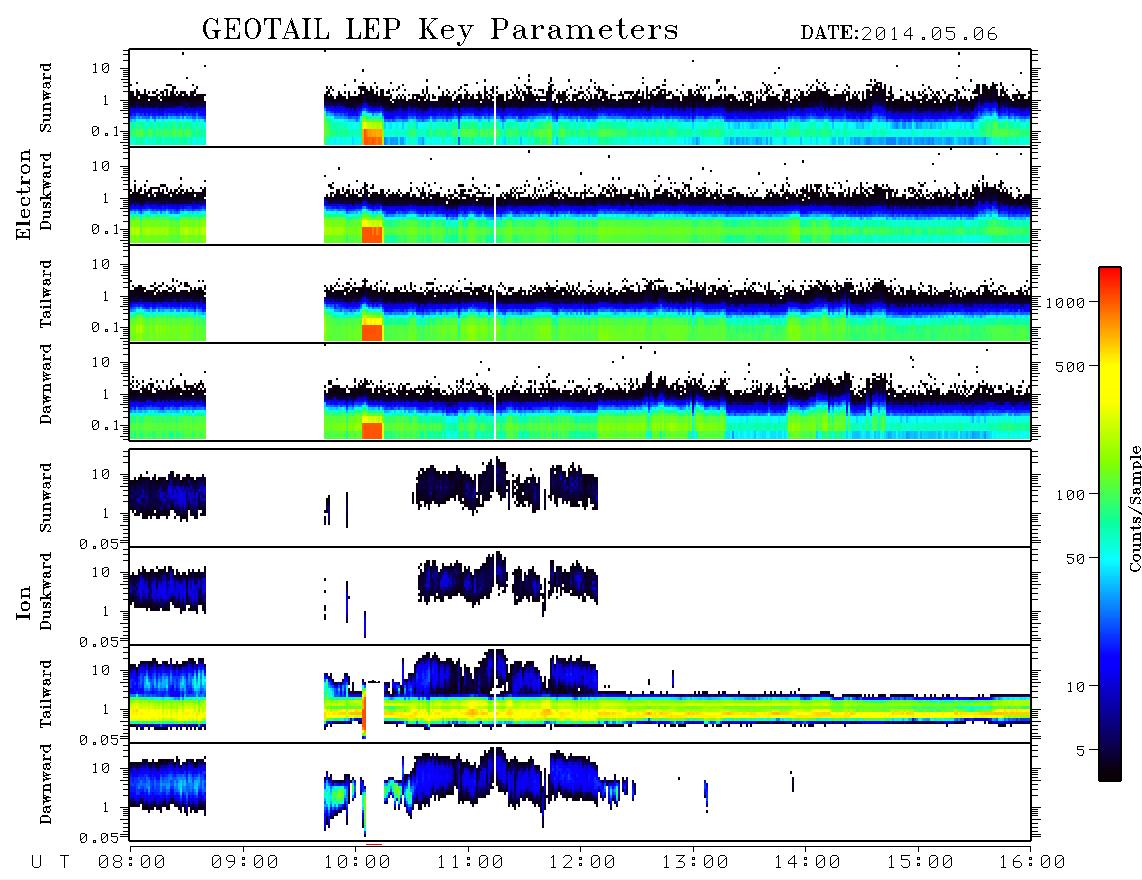Click the colorbar's 10 tick label
1142x880 pixels.
click(1075, 687)
